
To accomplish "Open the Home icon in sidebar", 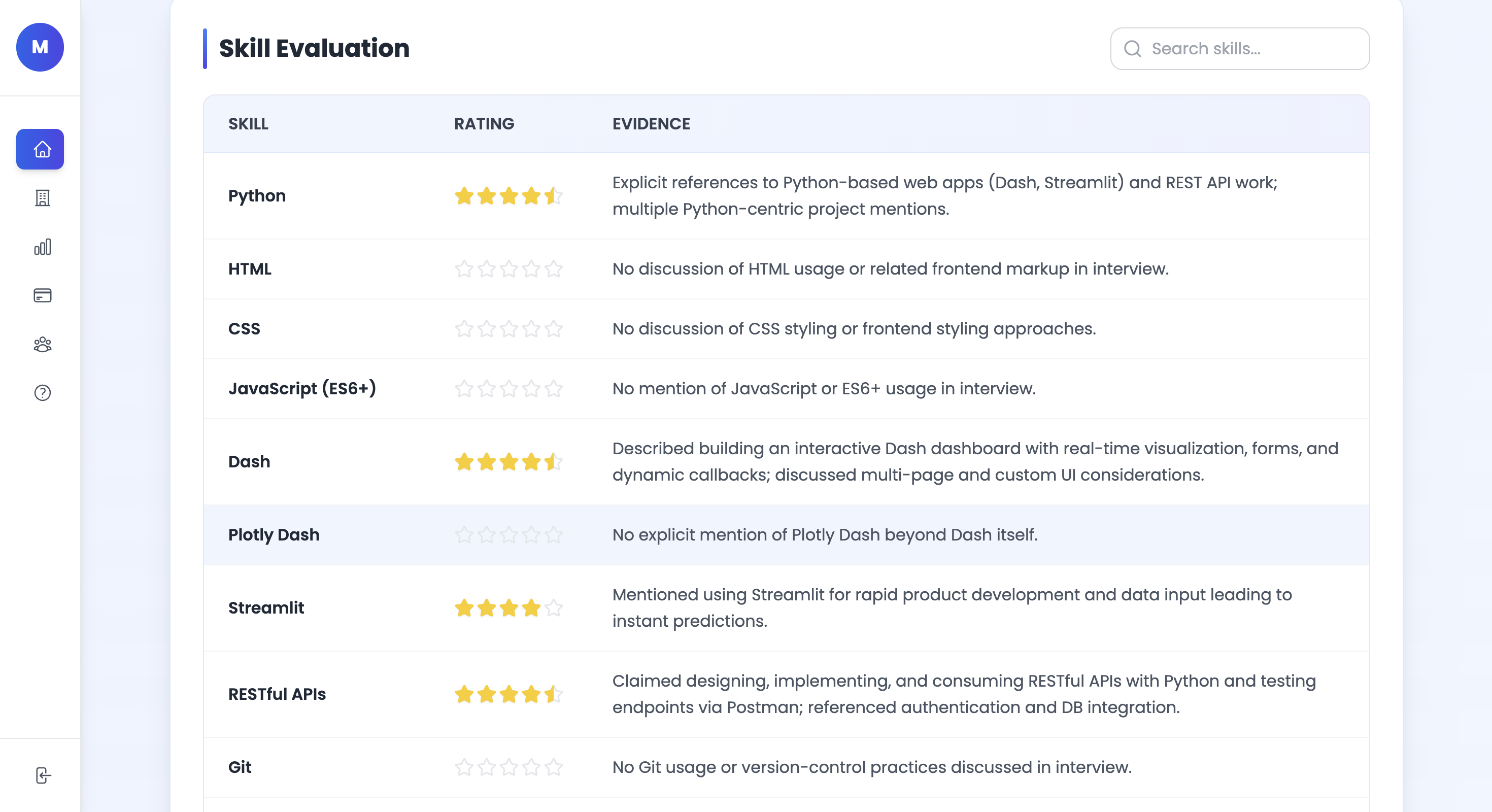I will (40, 149).
